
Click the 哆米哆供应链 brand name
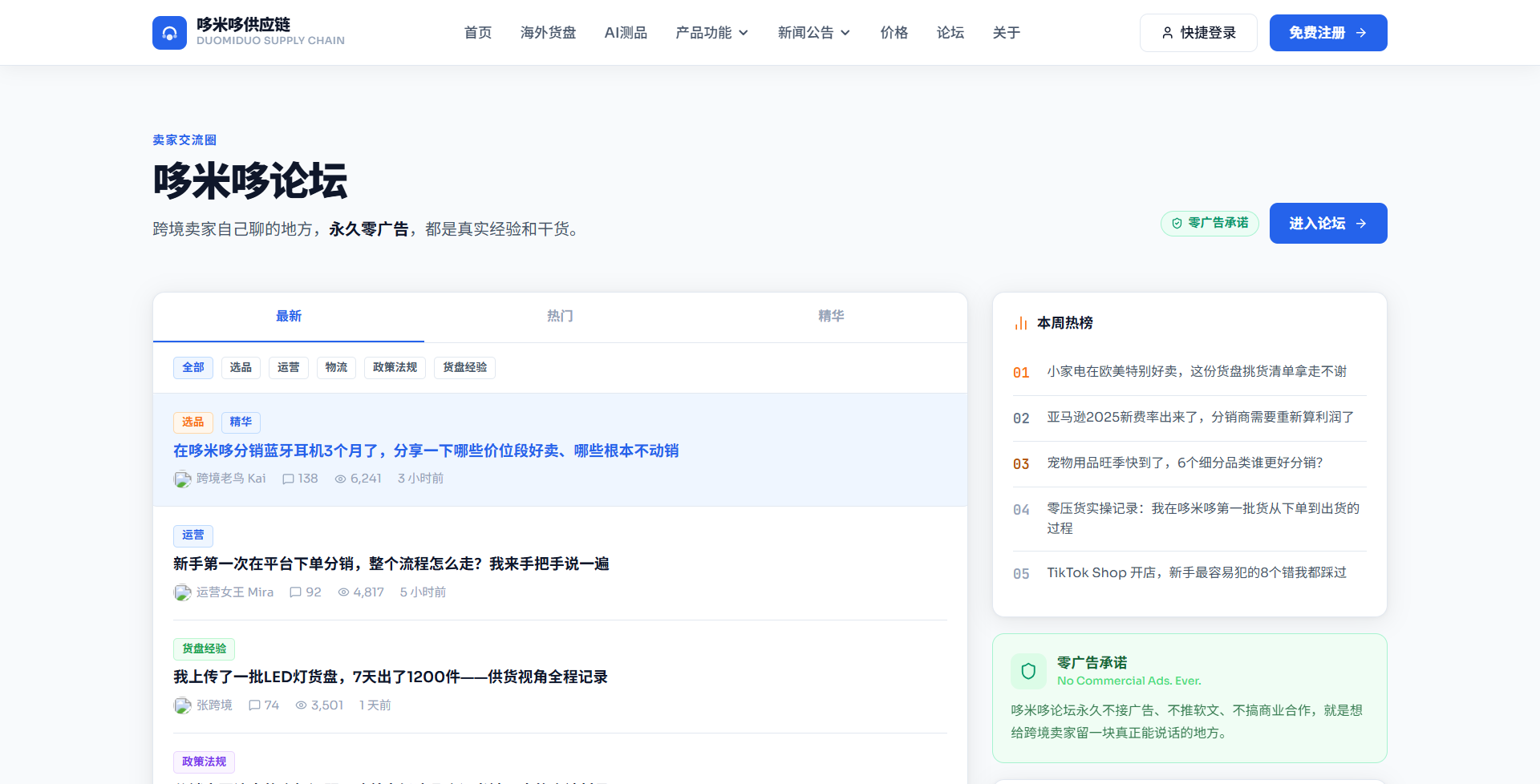coord(243,25)
